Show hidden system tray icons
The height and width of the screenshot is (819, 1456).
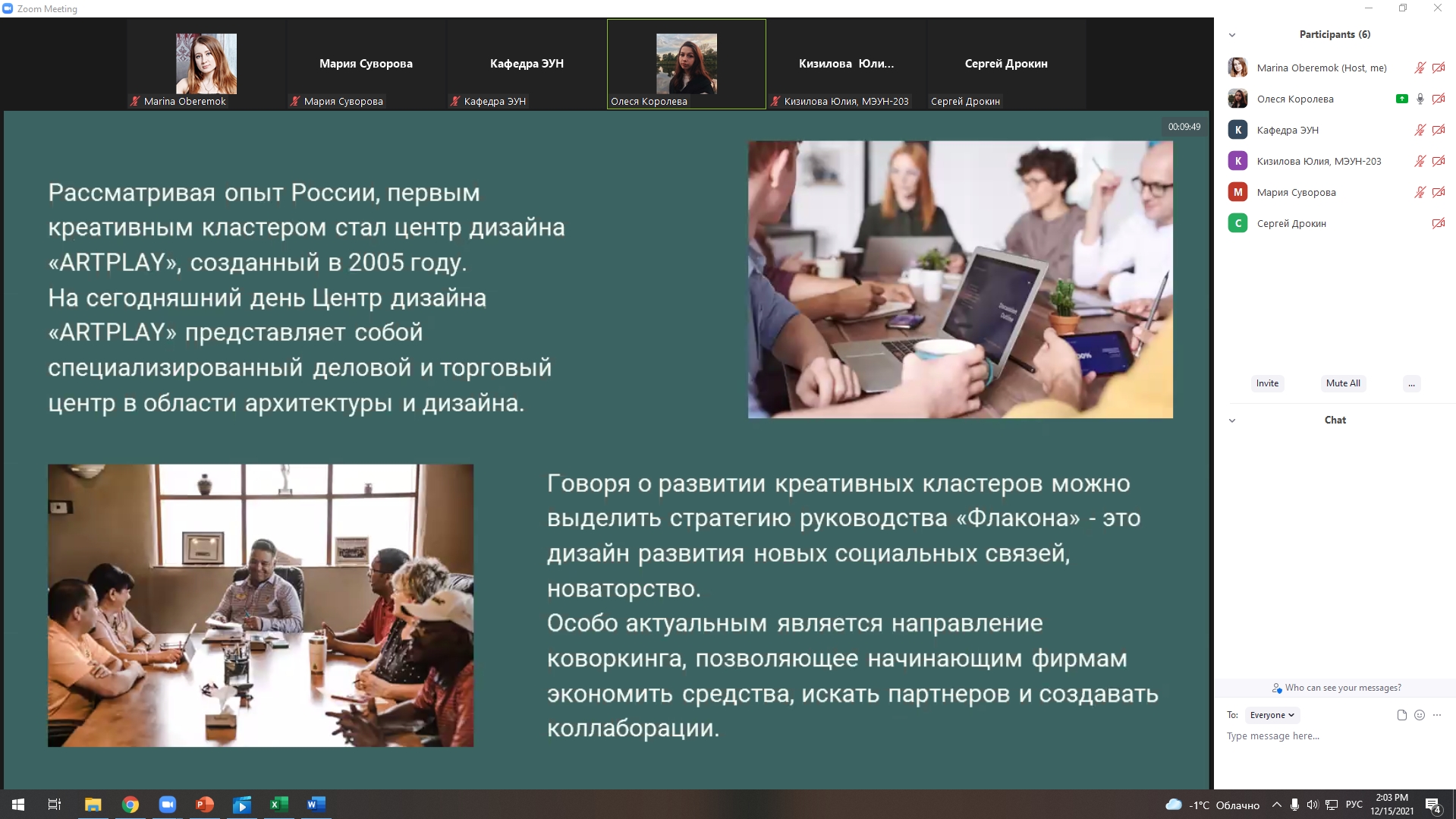click(x=1277, y=805)
